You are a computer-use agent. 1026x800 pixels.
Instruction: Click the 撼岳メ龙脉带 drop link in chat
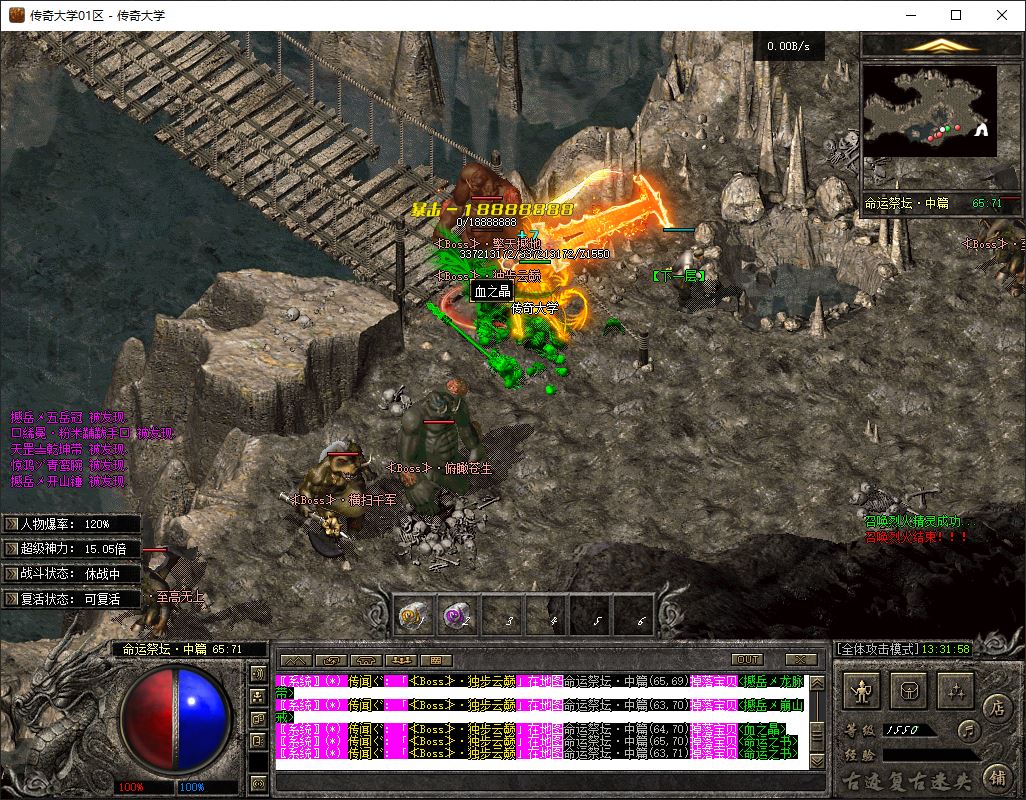[772, 682]
